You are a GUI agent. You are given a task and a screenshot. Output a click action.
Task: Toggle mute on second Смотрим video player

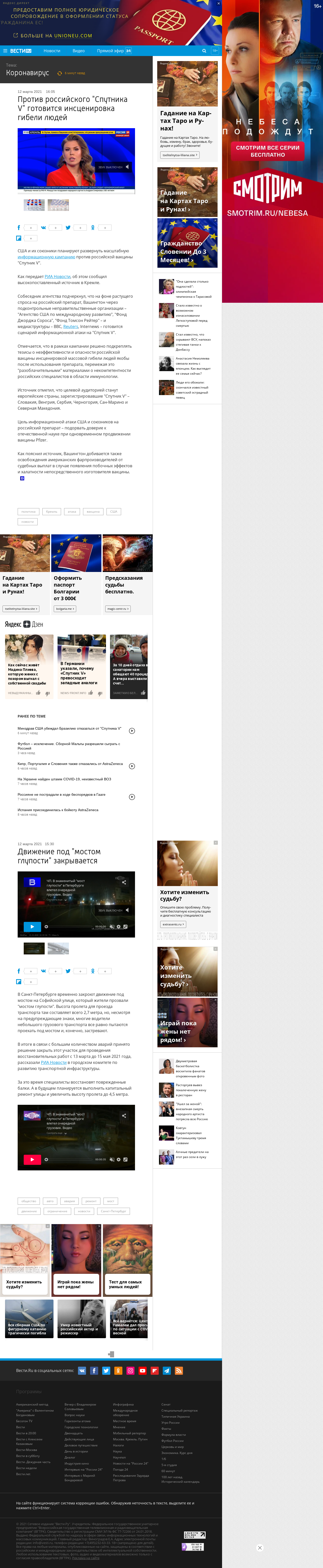(112, 1159)
